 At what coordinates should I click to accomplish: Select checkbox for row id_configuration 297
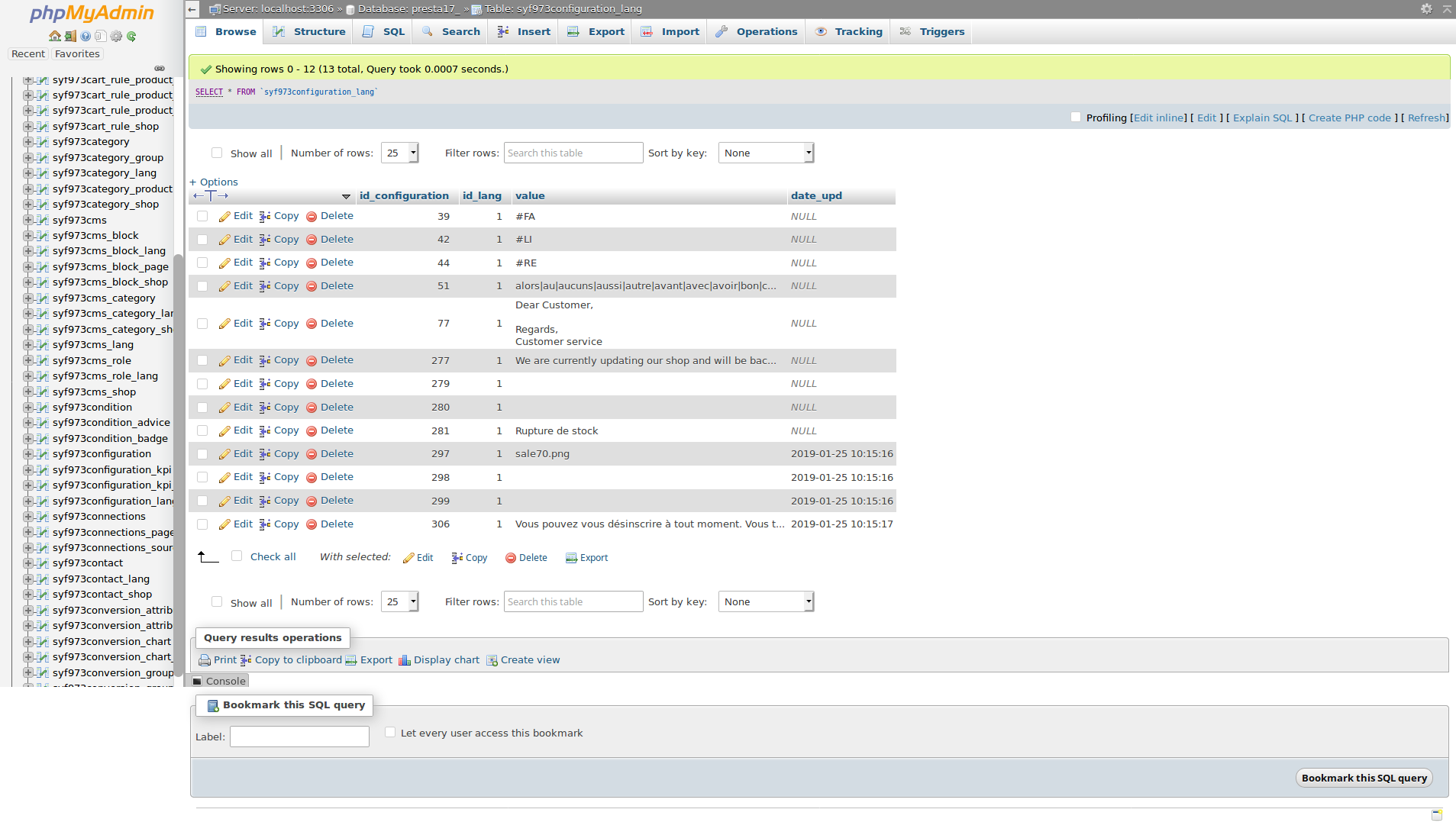coord(202,454)
